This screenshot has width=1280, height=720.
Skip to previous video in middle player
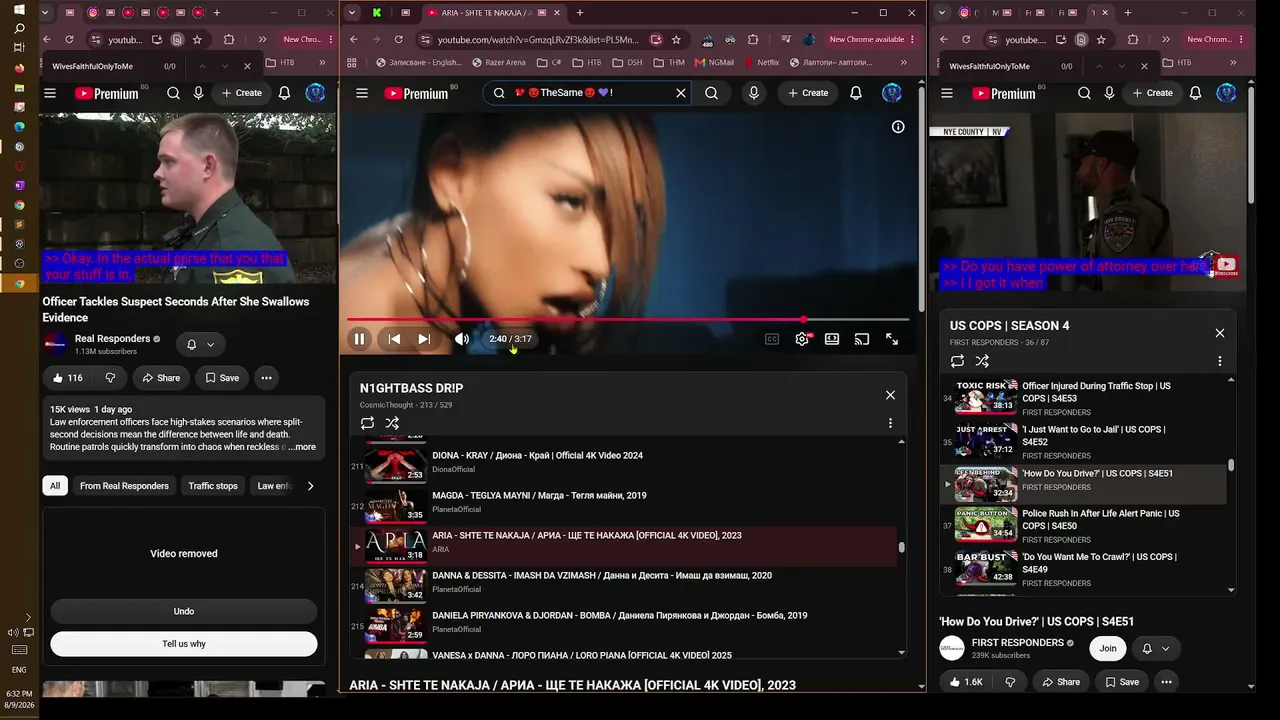coord(394,339)
